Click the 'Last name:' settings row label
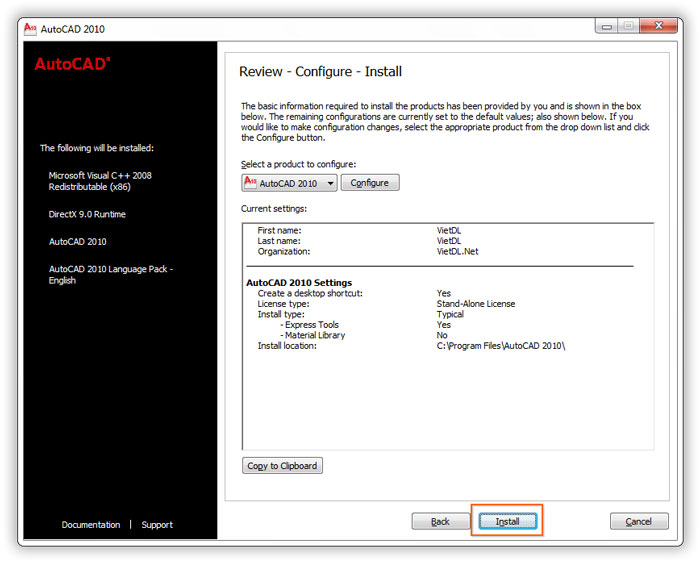Image resolution: width=700 pixels, height=563 pixels. (x=279, y=241)
